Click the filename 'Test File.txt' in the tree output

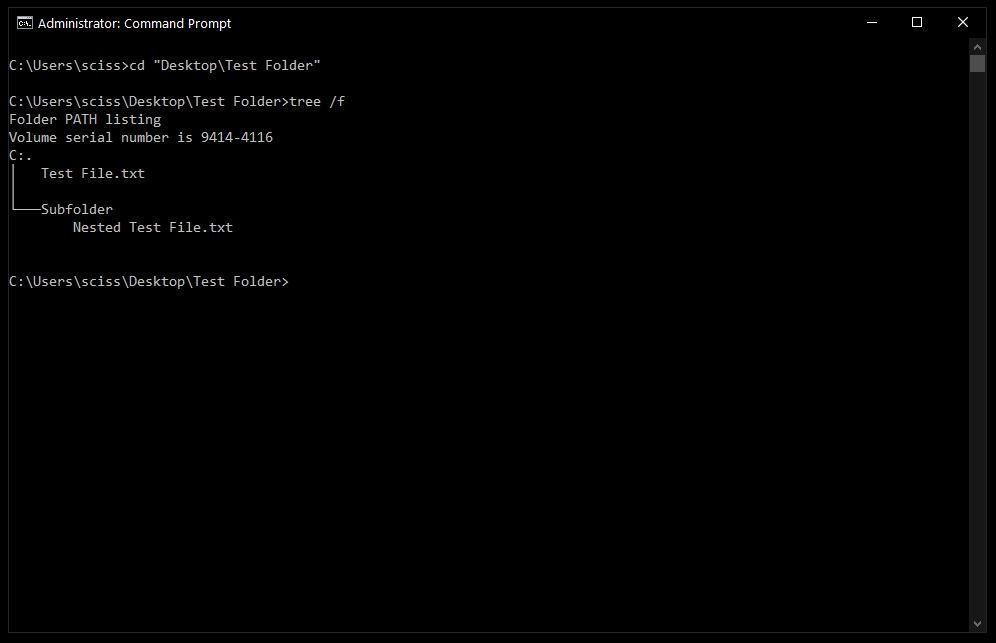pos(92,173)
